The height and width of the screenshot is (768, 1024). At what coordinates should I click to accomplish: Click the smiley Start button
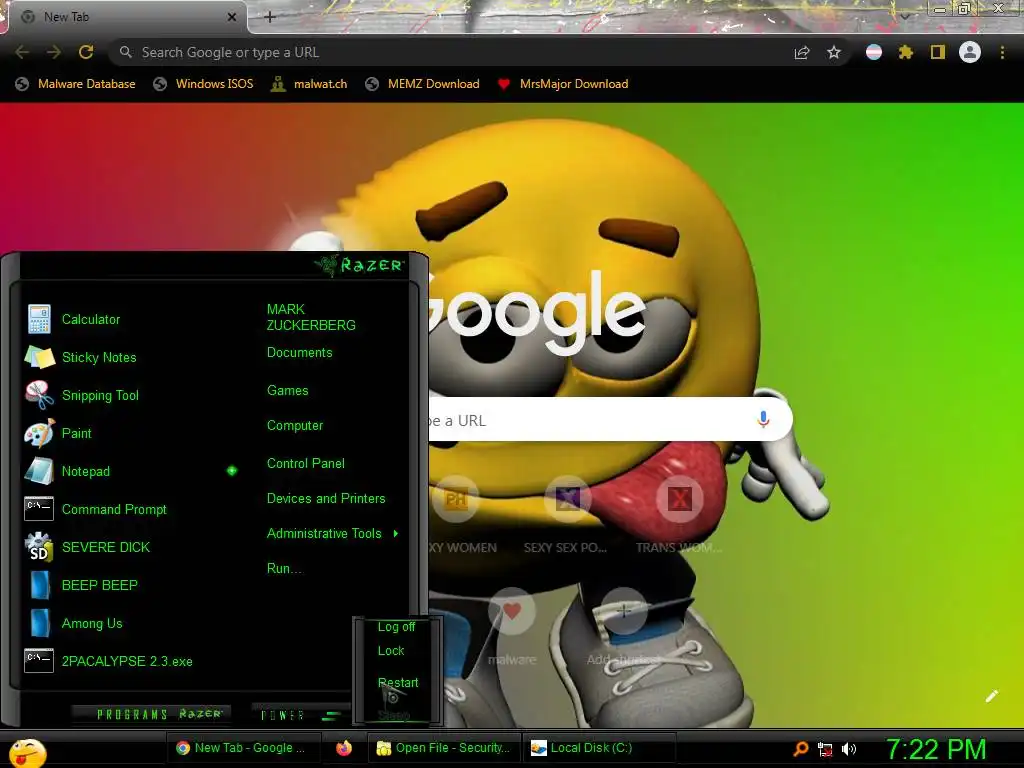pos(27,752)
